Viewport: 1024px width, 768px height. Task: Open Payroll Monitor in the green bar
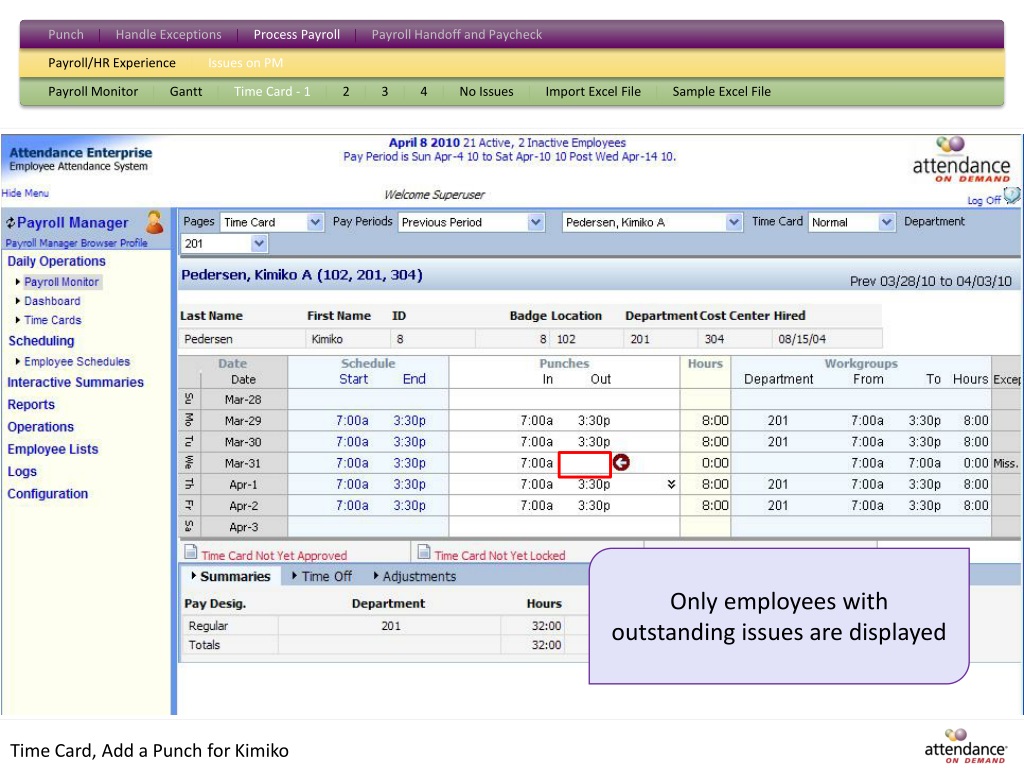click(x=93, y=91)
